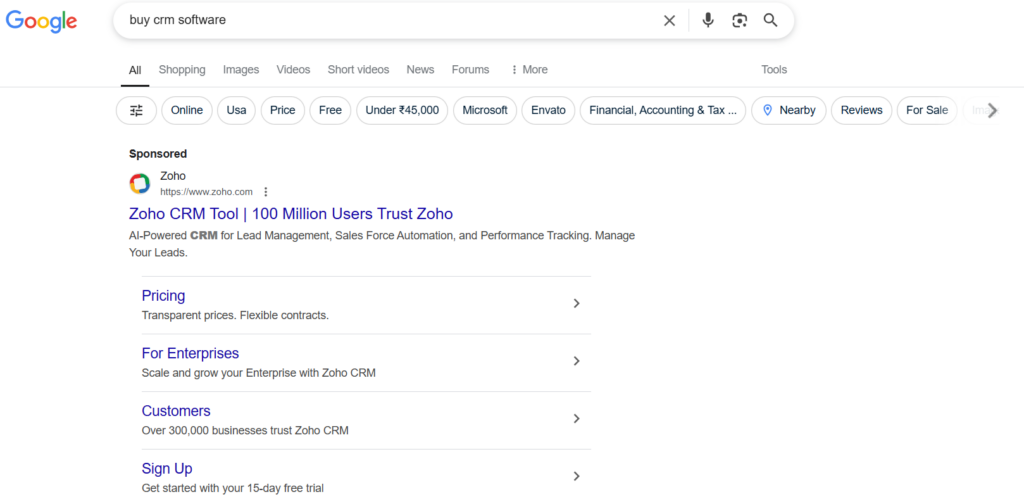1024x504 pixels.
Task: Click 'Over 300,000 businesses trust Zoho CRM'
Action: tap(245, 430)
